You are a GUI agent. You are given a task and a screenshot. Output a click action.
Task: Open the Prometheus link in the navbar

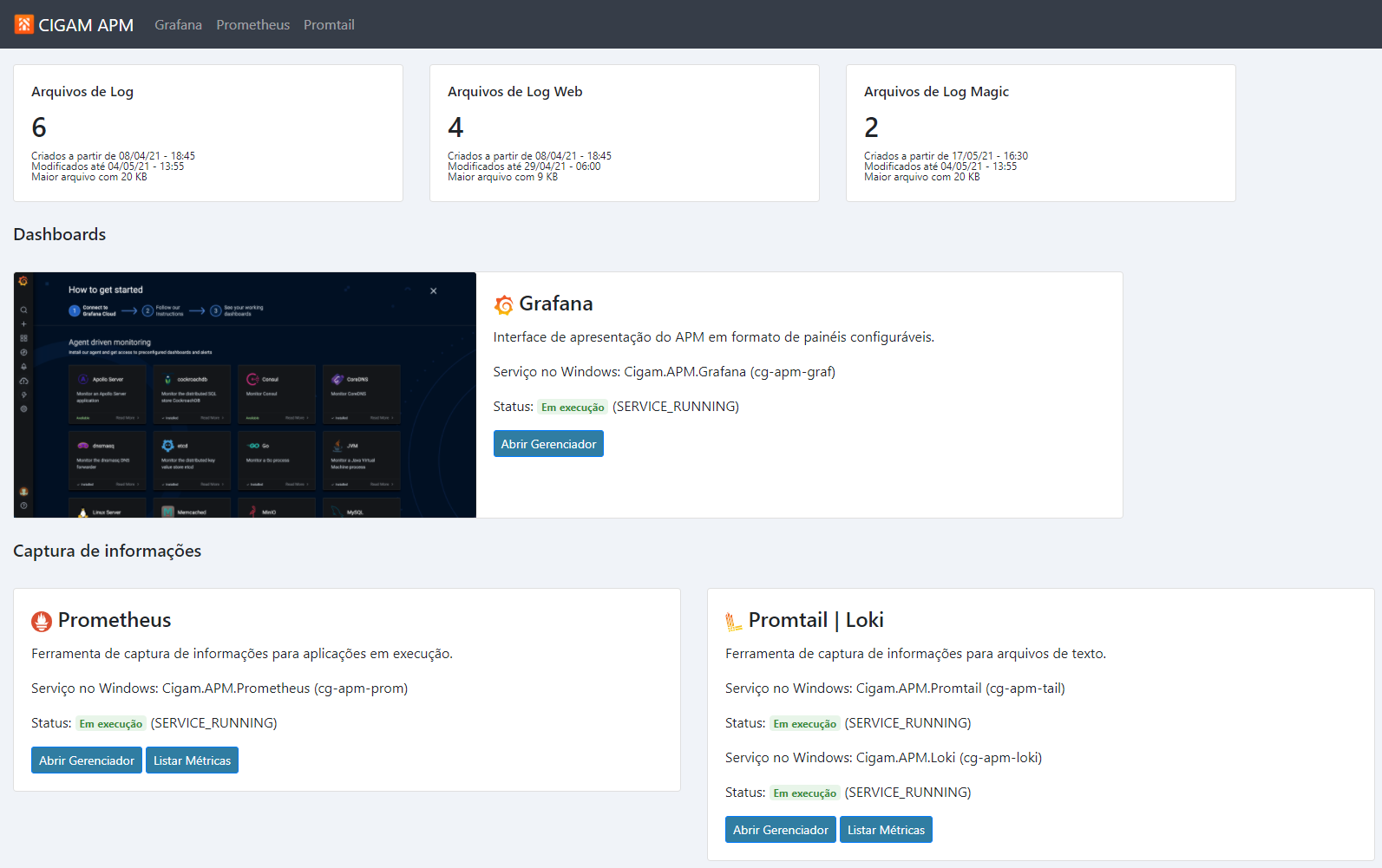click(253, 25)
